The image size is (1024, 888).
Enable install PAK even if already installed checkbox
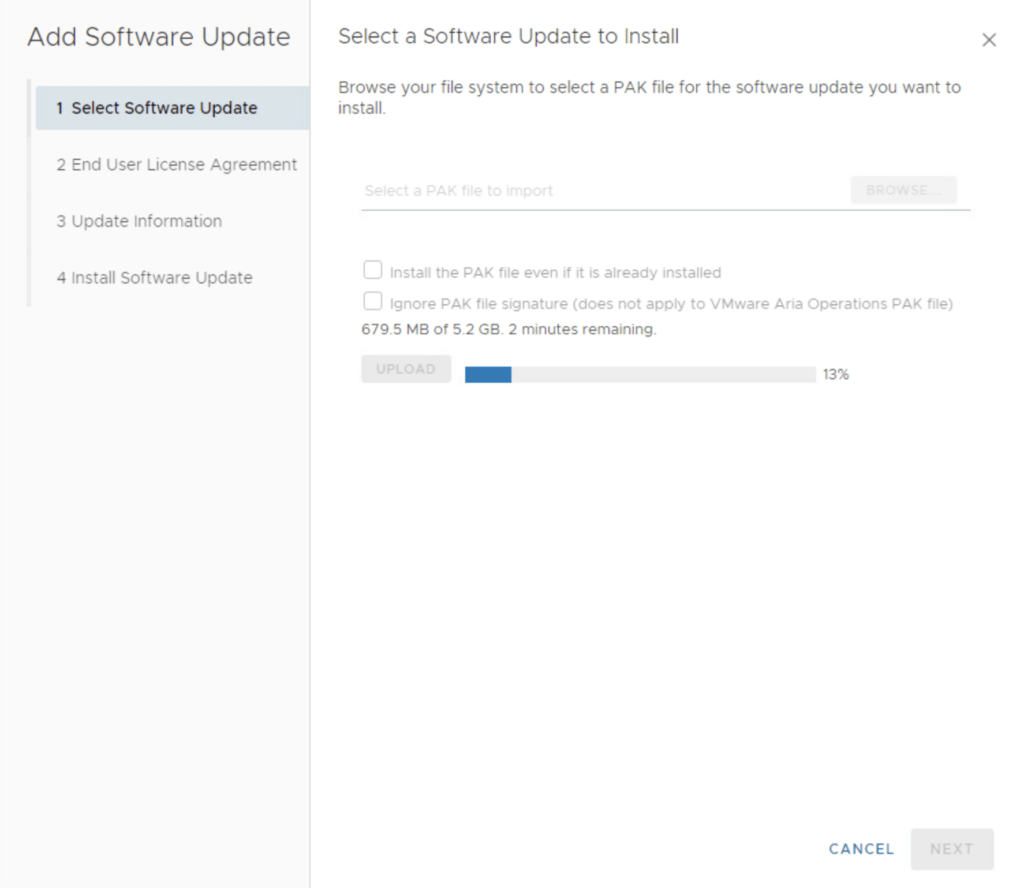coord(373,271)
